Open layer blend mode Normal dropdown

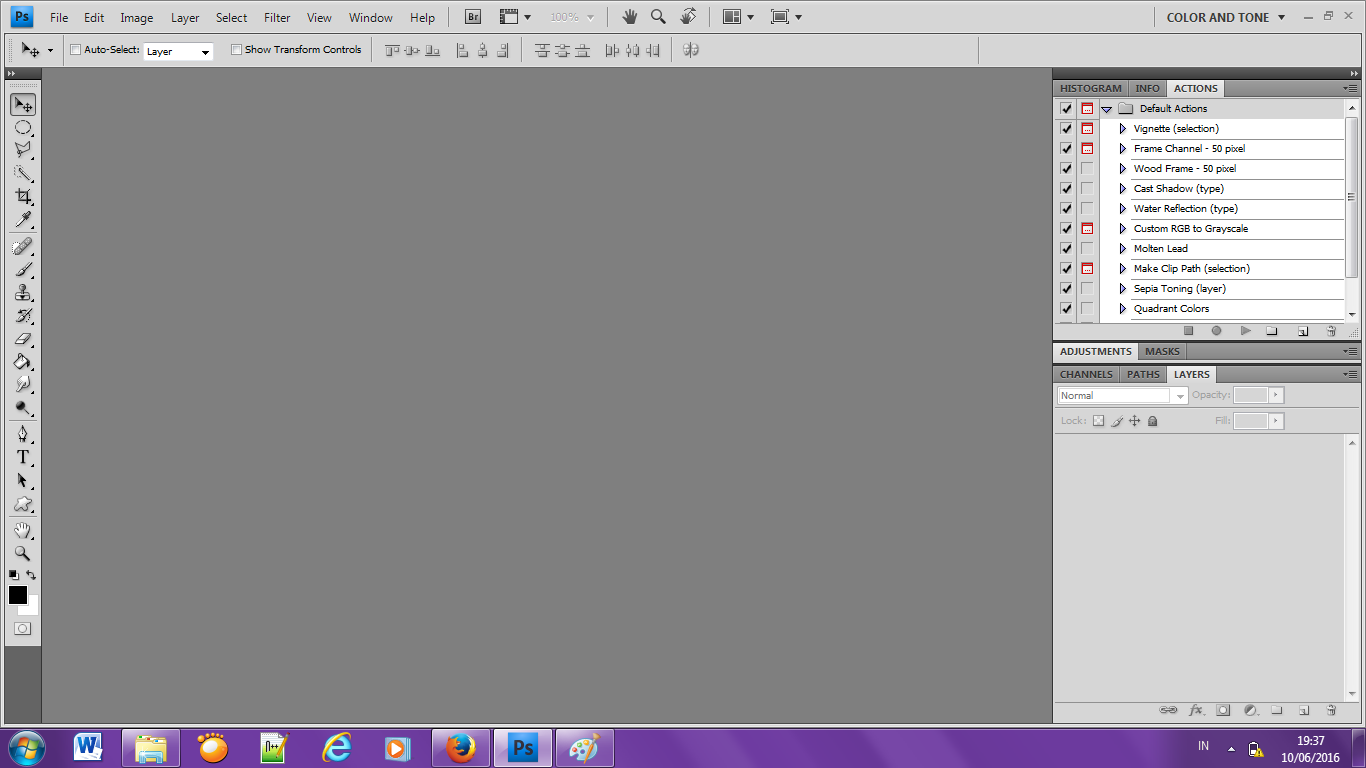pyautogui.click(x=1122, y=395)
